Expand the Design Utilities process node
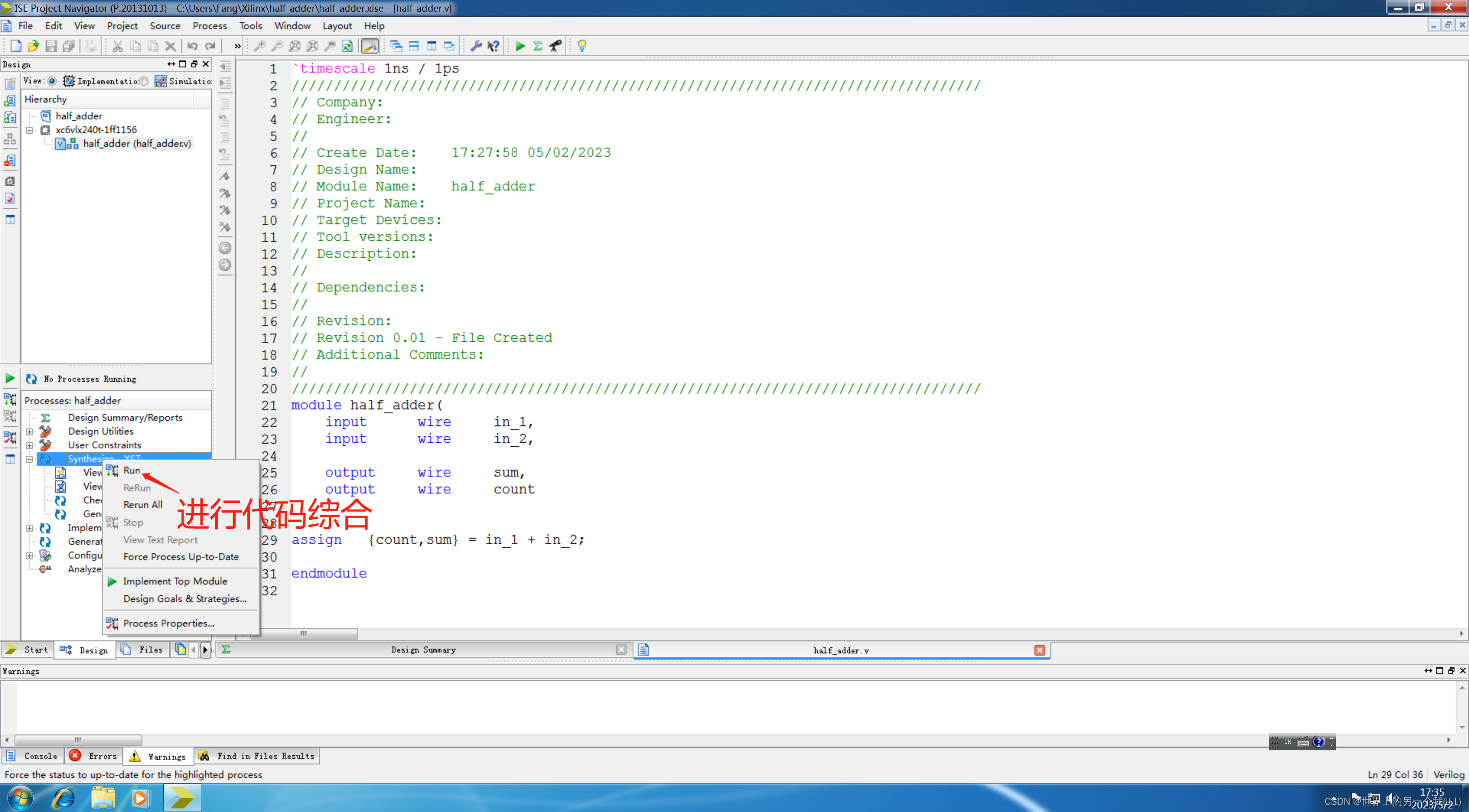 pos(30,432)
